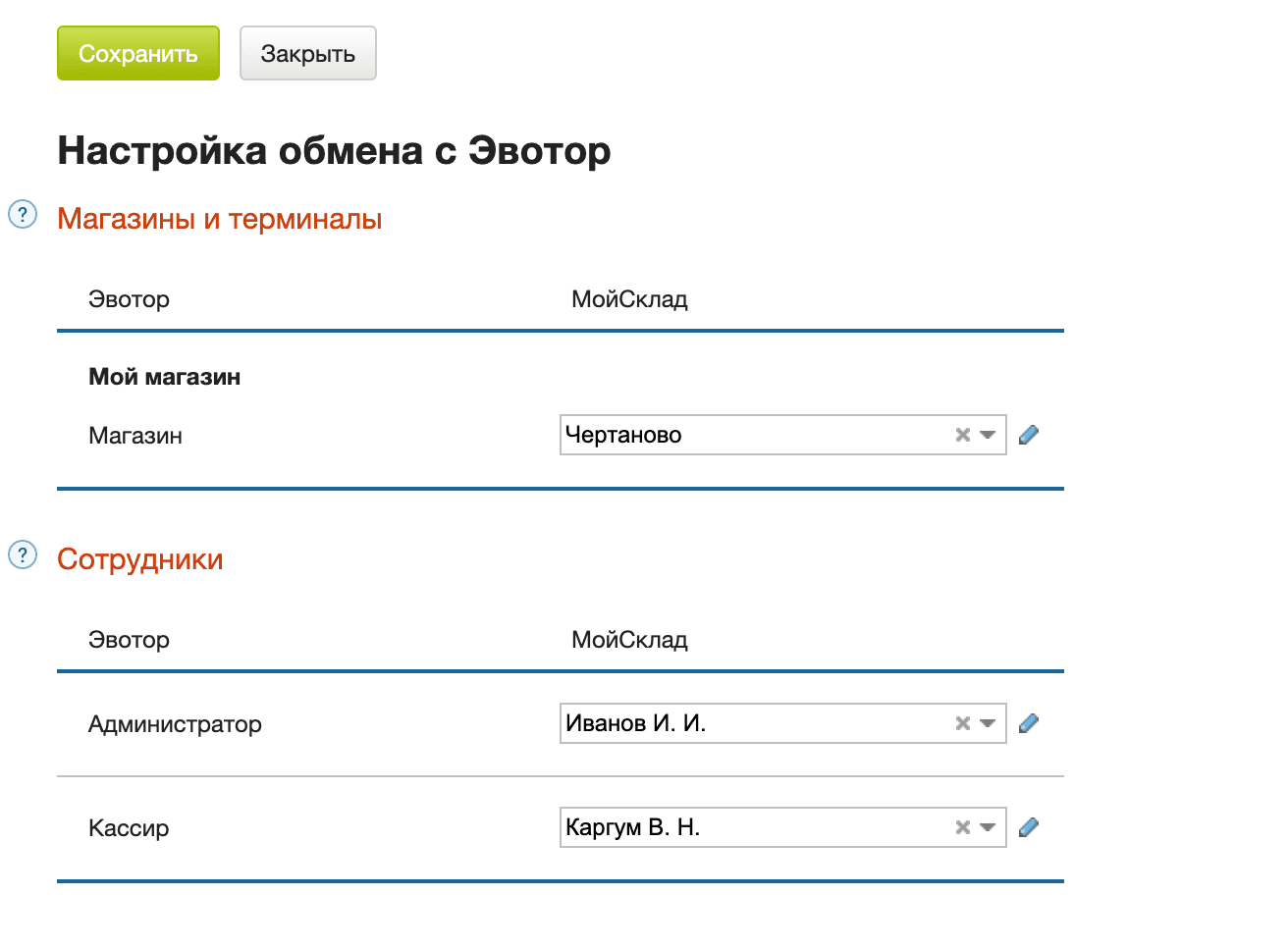Viewport: 1288px width, 948px height.
Task: Clear the Чертаново store selection
Action: 961,434
